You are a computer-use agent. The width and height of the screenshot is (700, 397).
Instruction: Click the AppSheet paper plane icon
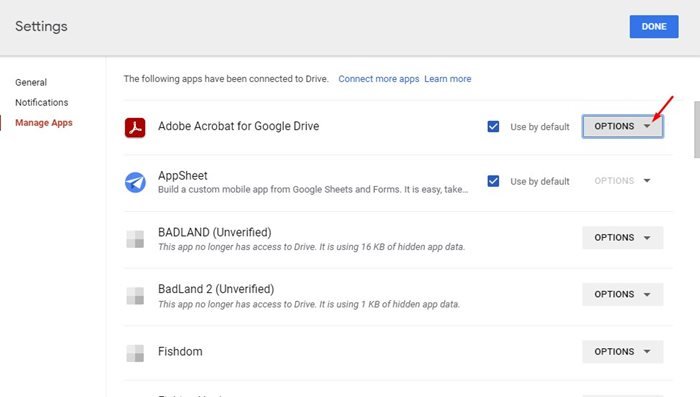[135, 183]
